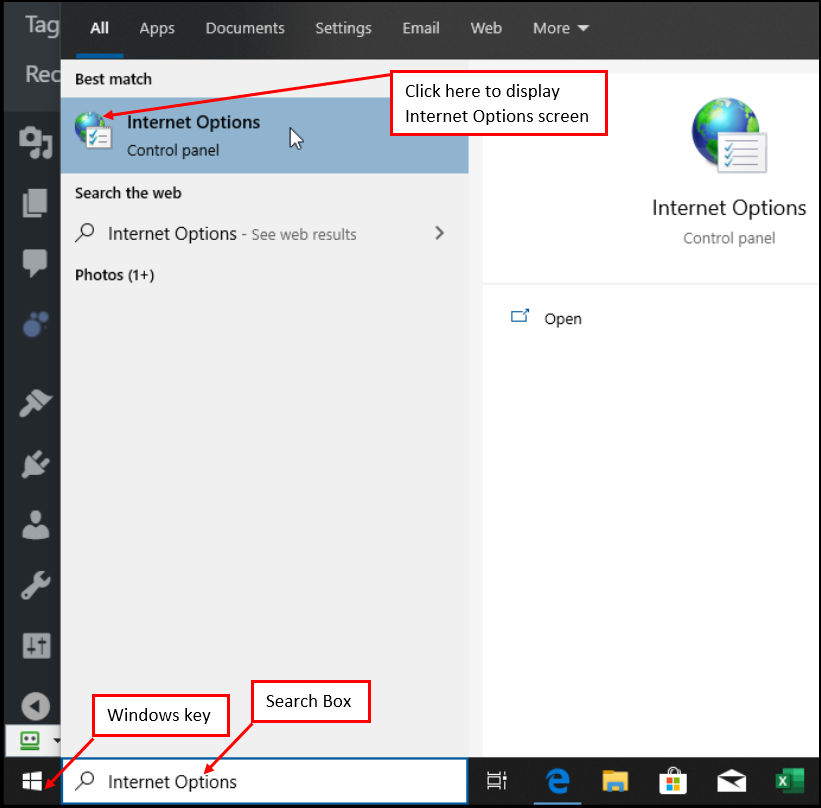Viewport: 821px width, 808px height.
Task: Open the Tools wrench sidebar icon
Action: [x=36, y=585]
